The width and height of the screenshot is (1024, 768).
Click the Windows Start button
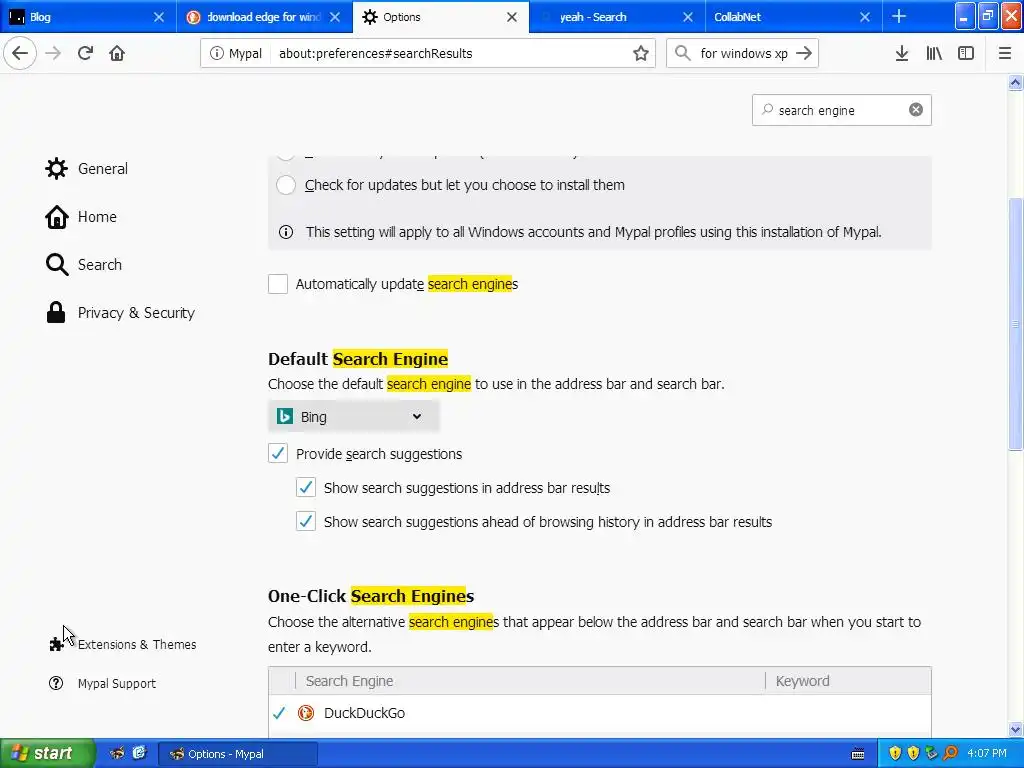(x=47, y=754)
